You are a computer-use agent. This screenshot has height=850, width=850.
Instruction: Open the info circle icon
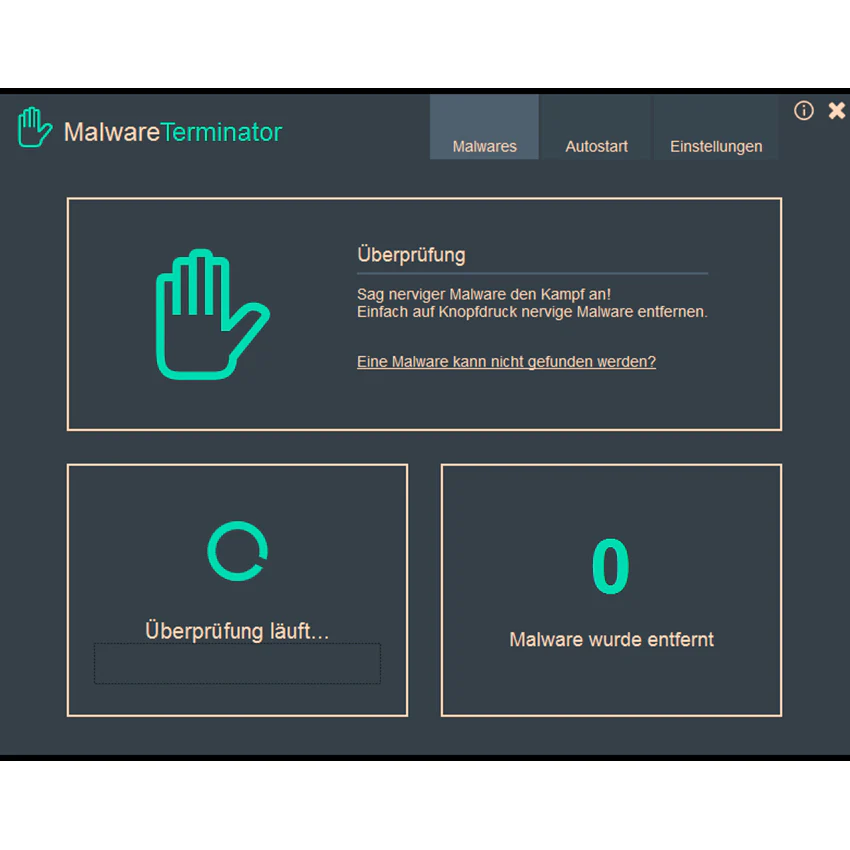(803, 111)
